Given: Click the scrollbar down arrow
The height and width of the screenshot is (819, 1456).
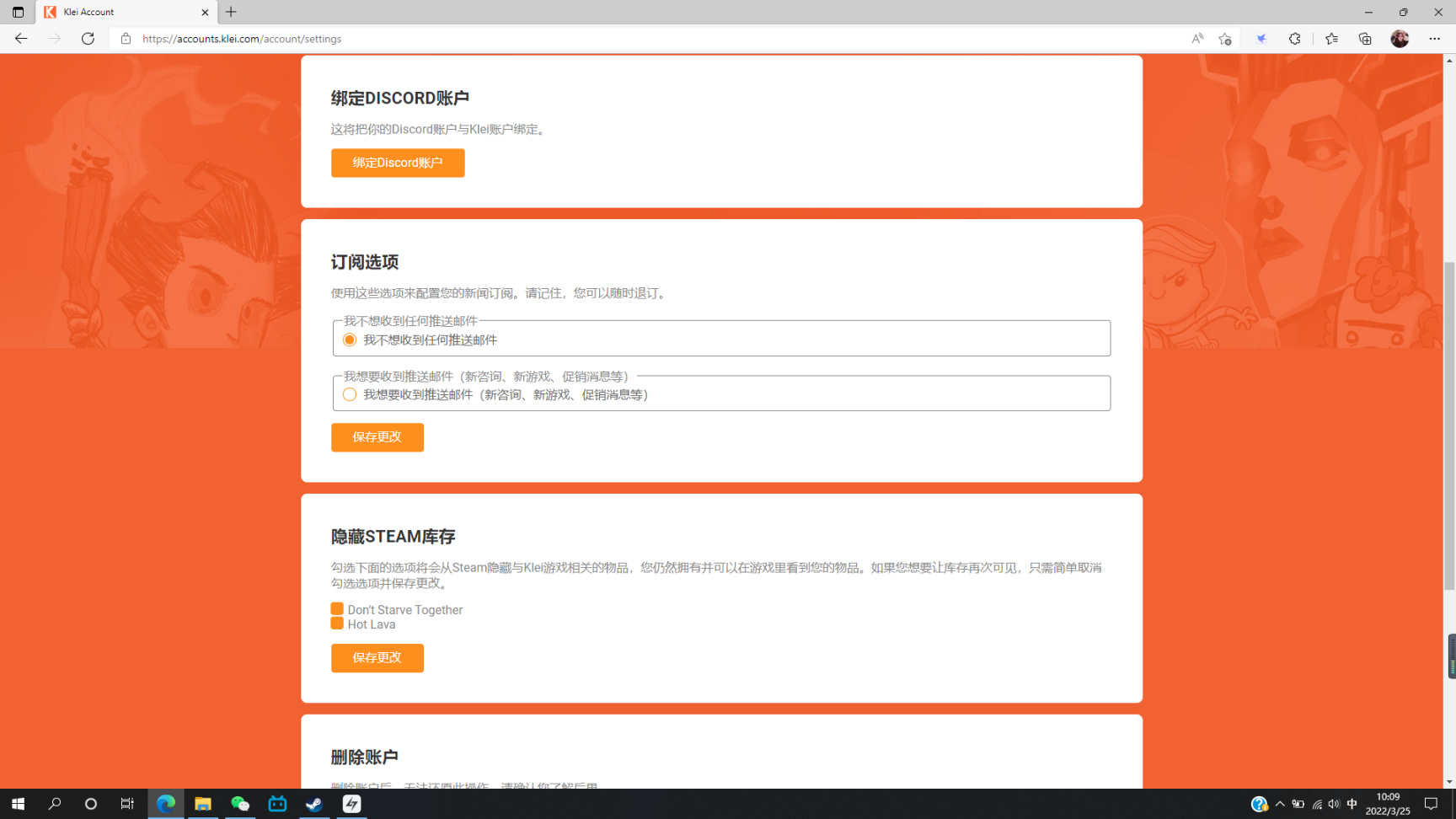Looking at the screenshot, I should (x=1449, y=782).
